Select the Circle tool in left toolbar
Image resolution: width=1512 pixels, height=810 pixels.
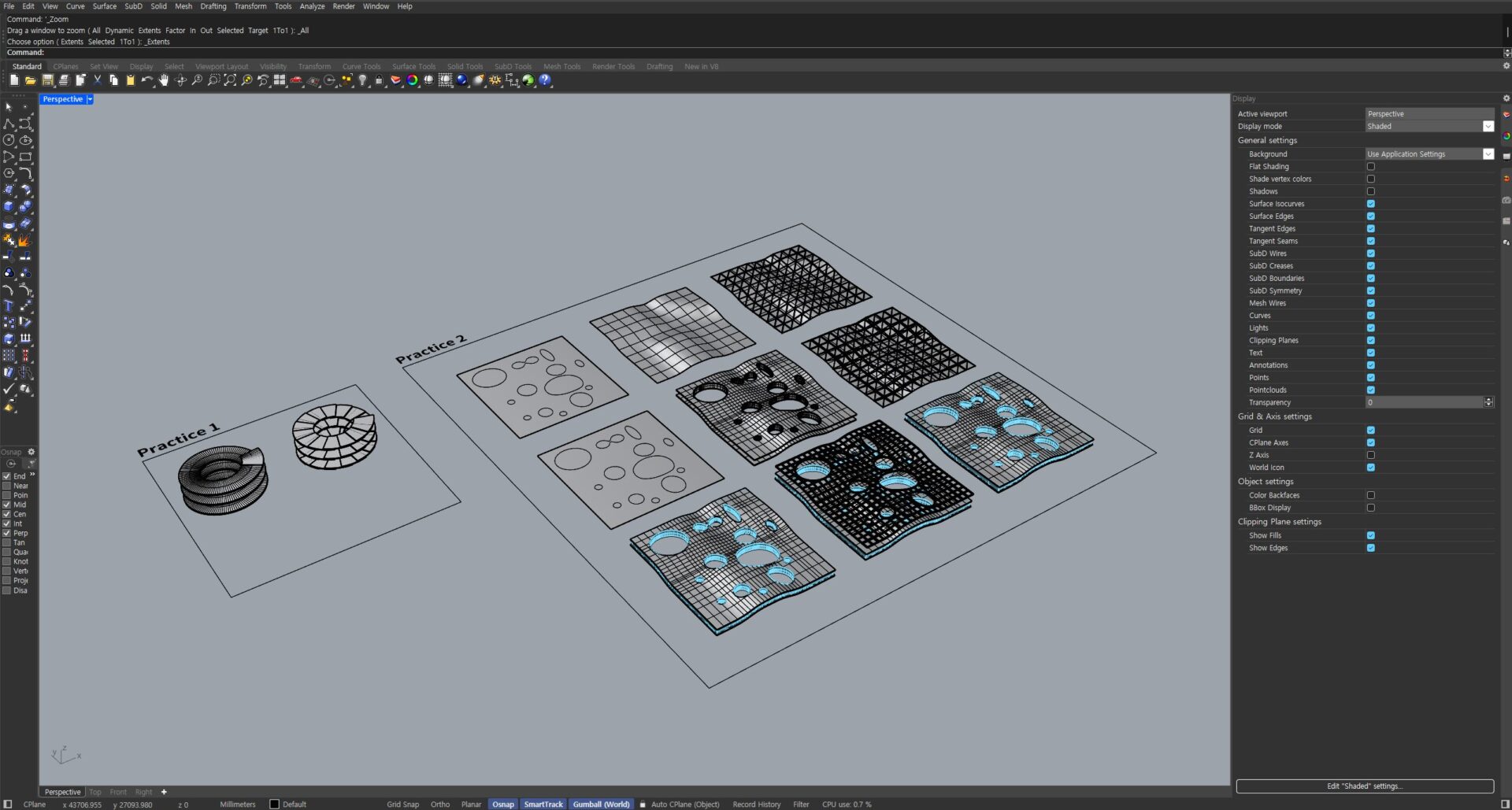point(9,140)
